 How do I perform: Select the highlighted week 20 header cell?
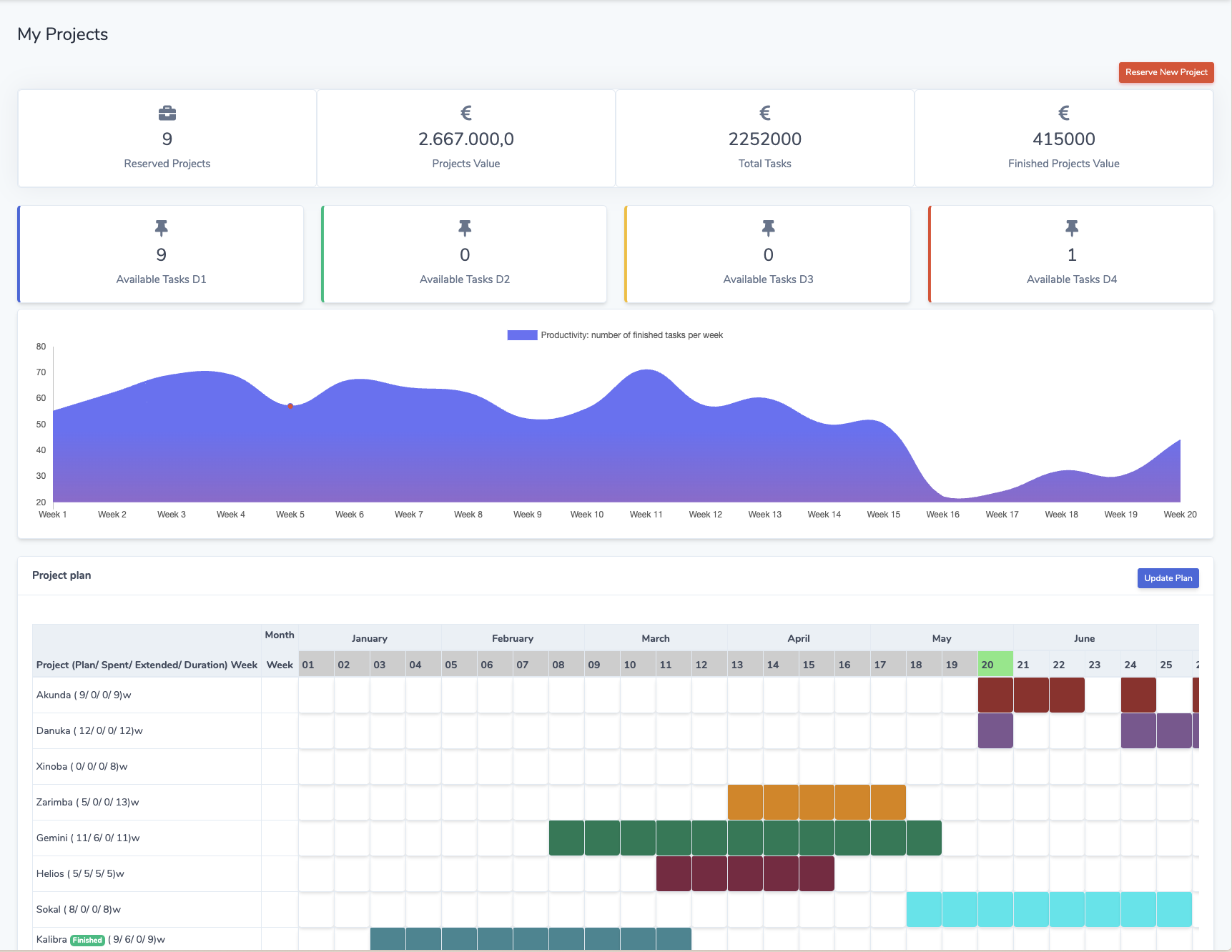click(x=995, y=665)
